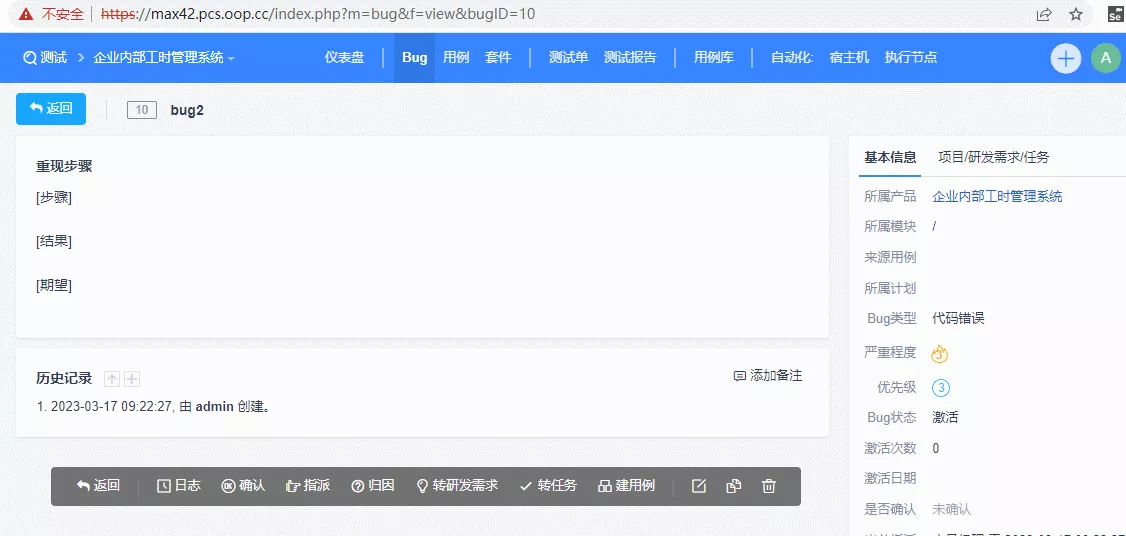Open the 执行节点 tab
The image size is (1126, 536).
point(911,57)
